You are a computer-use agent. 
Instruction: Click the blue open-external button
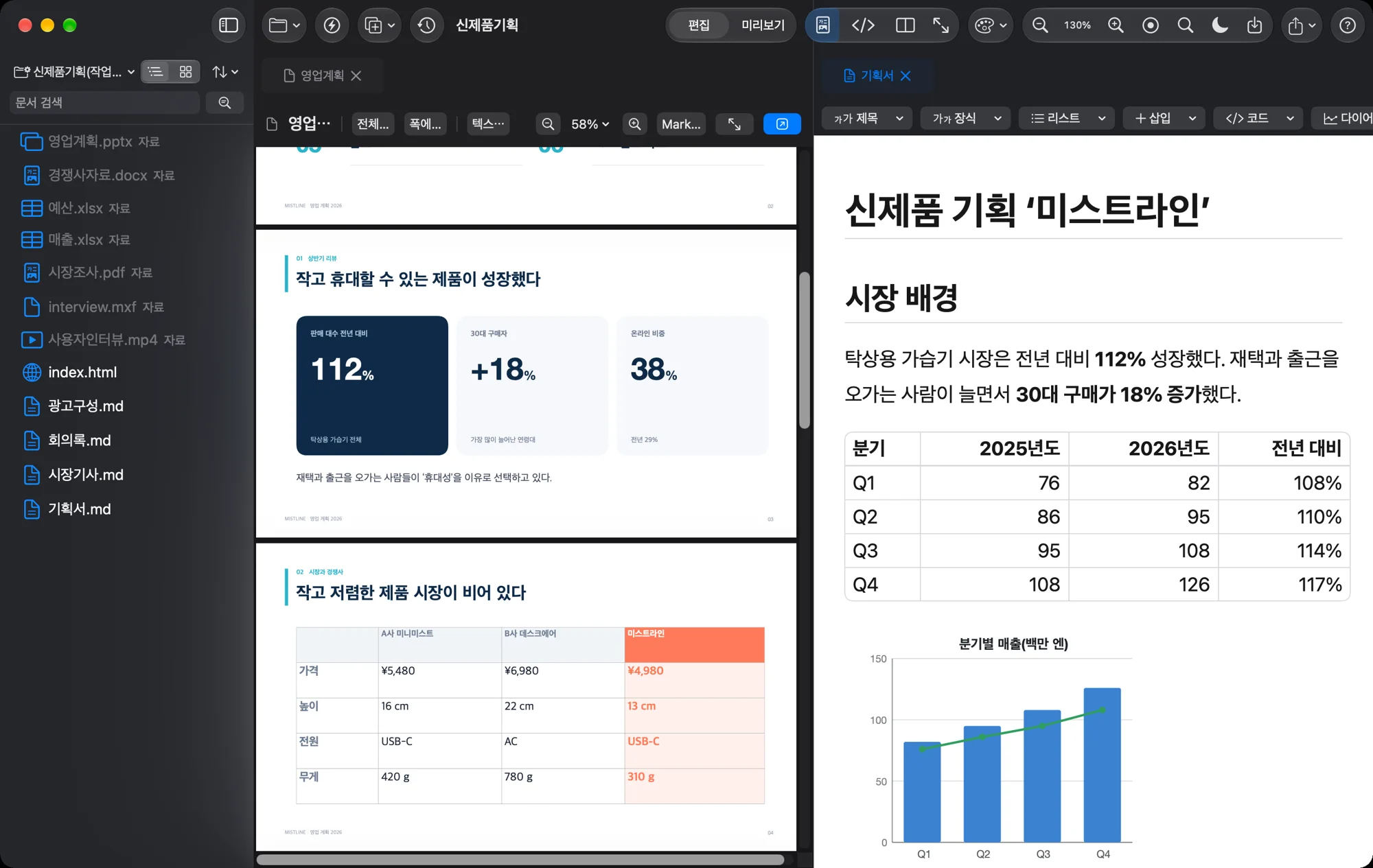[782, 124]
